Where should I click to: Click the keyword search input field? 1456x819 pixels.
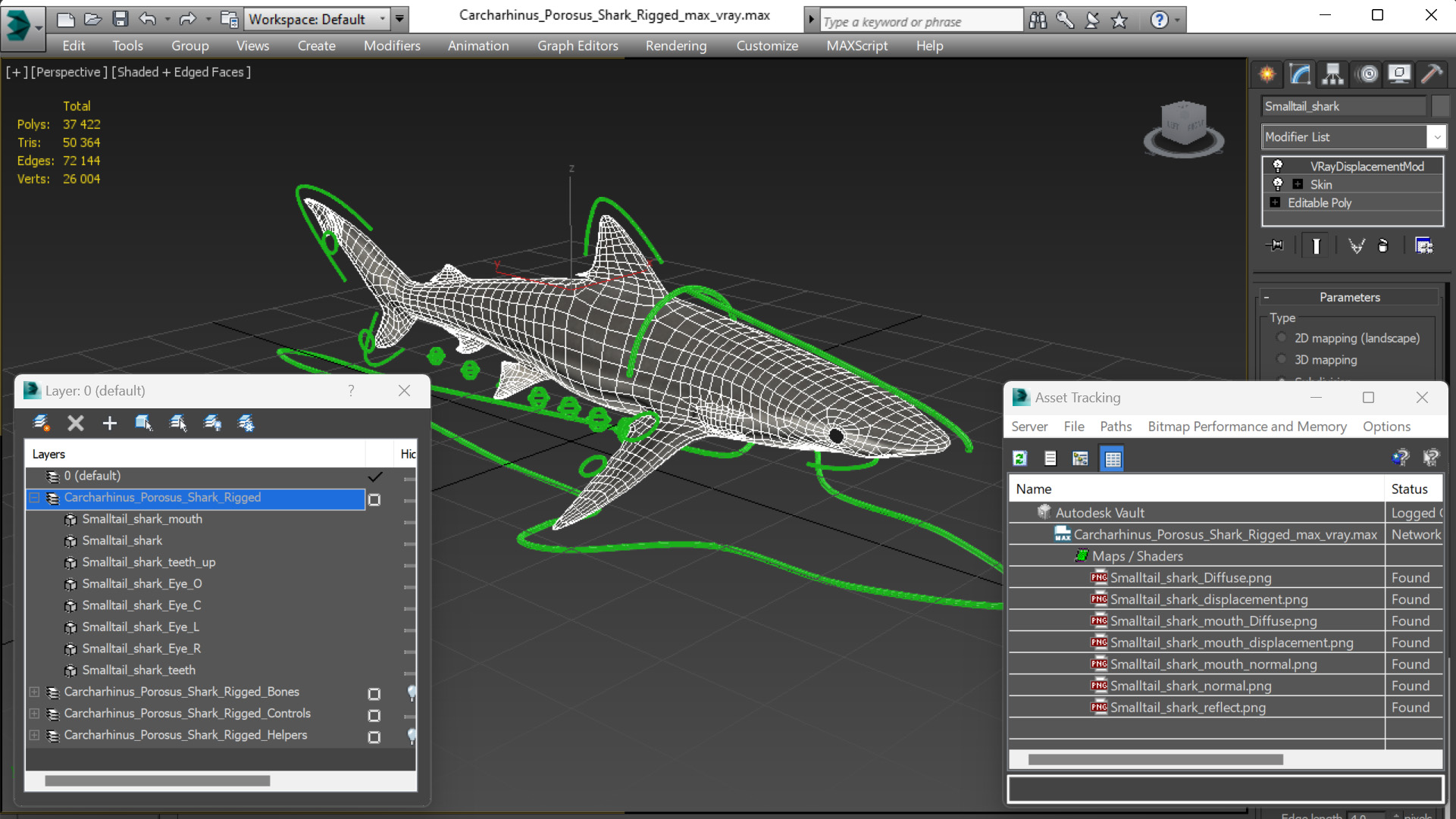click(920, 22)
